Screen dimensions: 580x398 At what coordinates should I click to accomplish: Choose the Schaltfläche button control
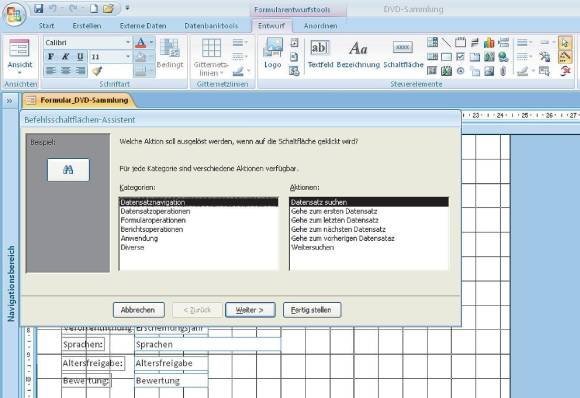click(x=403, y=54)
